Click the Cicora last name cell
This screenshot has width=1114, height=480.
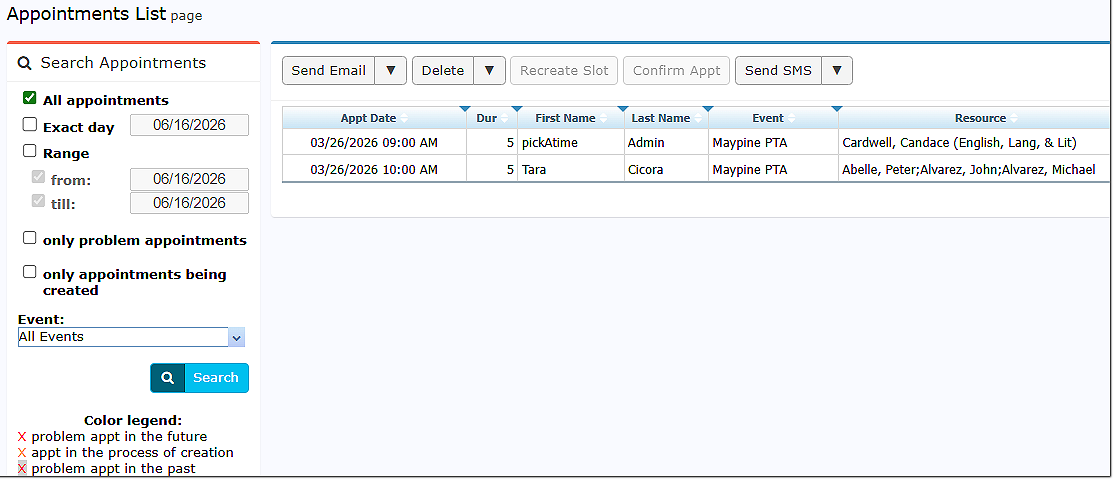[x=666, y=170]
